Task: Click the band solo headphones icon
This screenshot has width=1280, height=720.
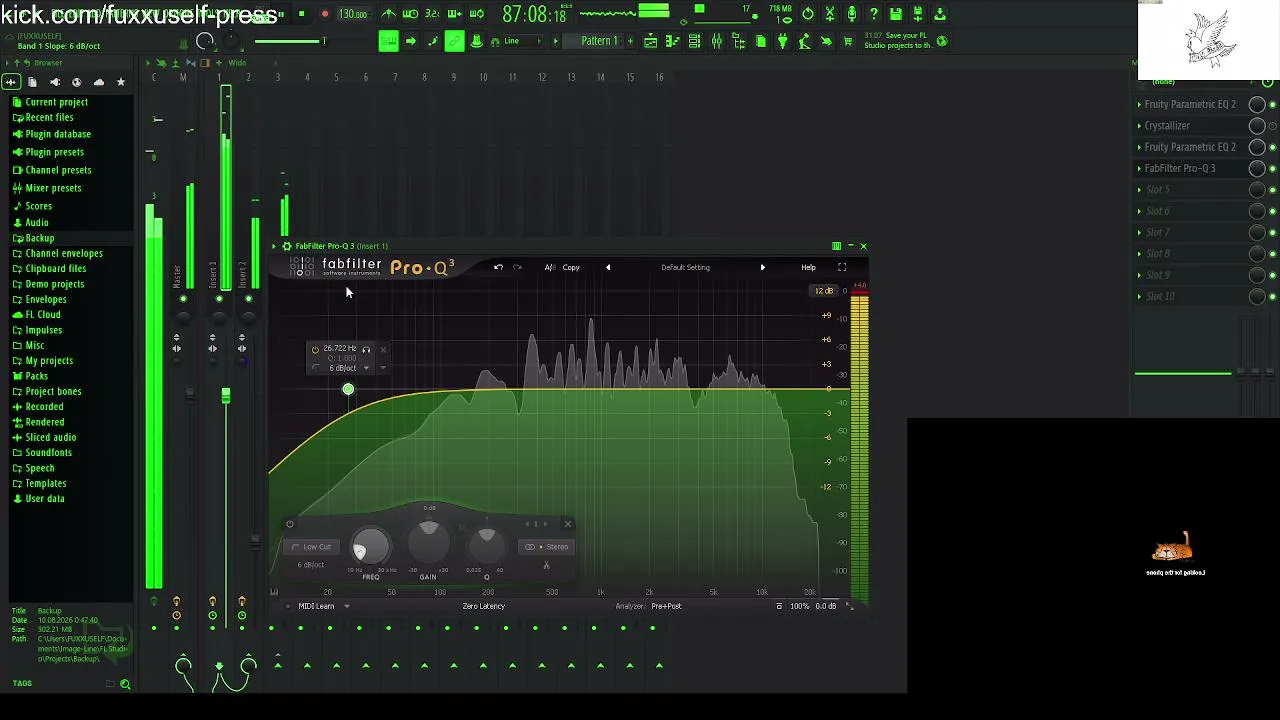Action: pos(366,349)
